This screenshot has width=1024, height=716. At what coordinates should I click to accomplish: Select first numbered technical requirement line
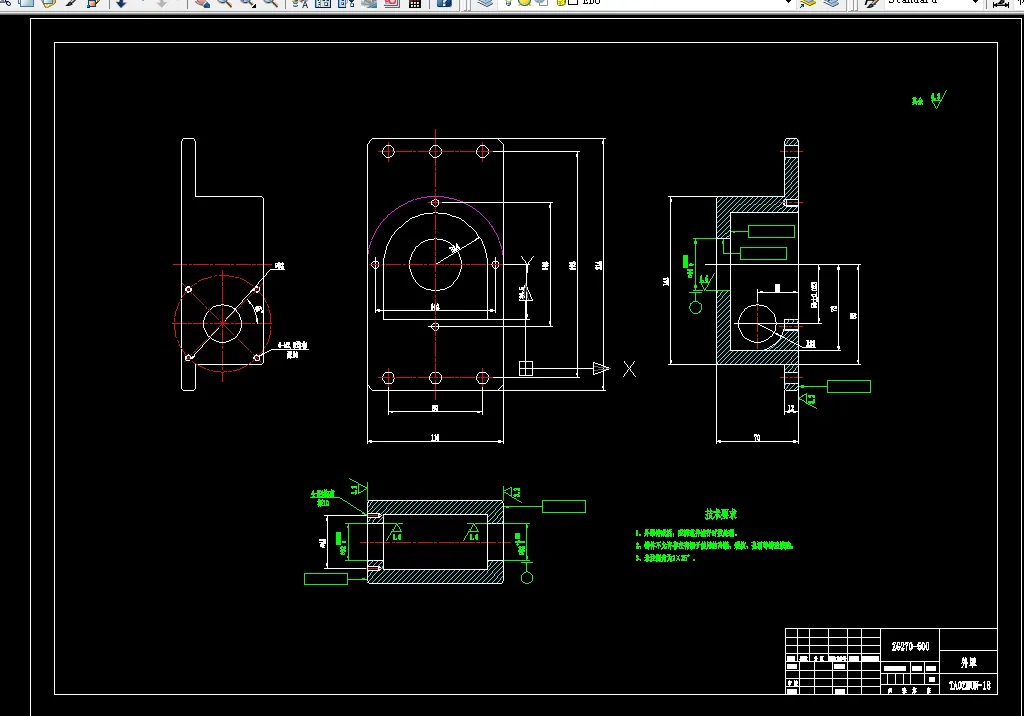pyautogui.click(x=686, y=533)
